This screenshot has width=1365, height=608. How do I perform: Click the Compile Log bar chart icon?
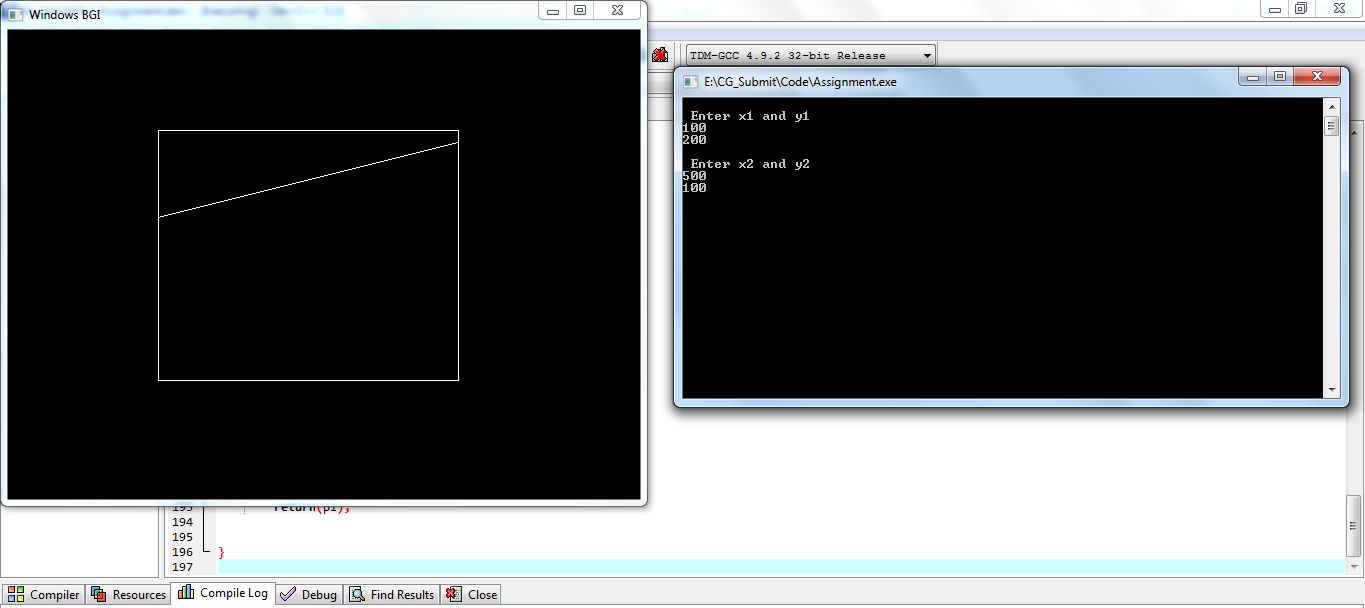tap(186, 594)
